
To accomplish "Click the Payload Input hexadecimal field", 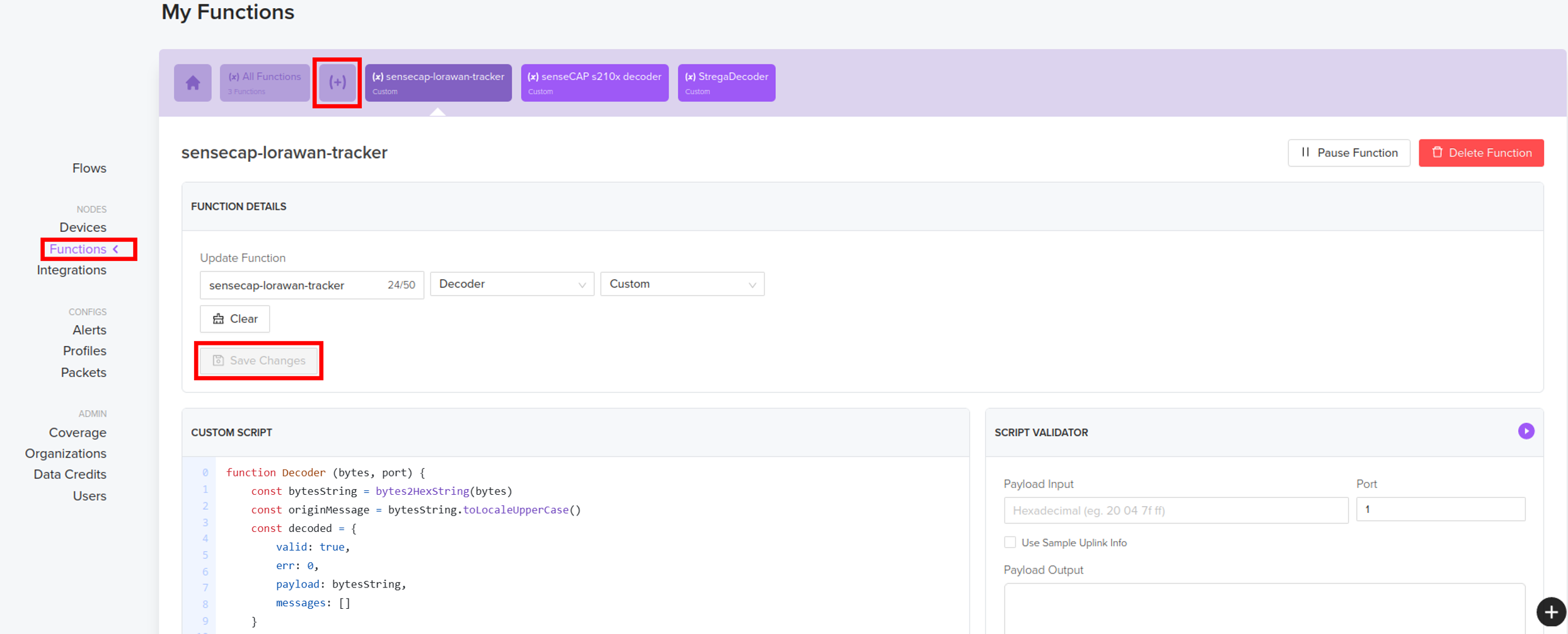I will 1175,510.
